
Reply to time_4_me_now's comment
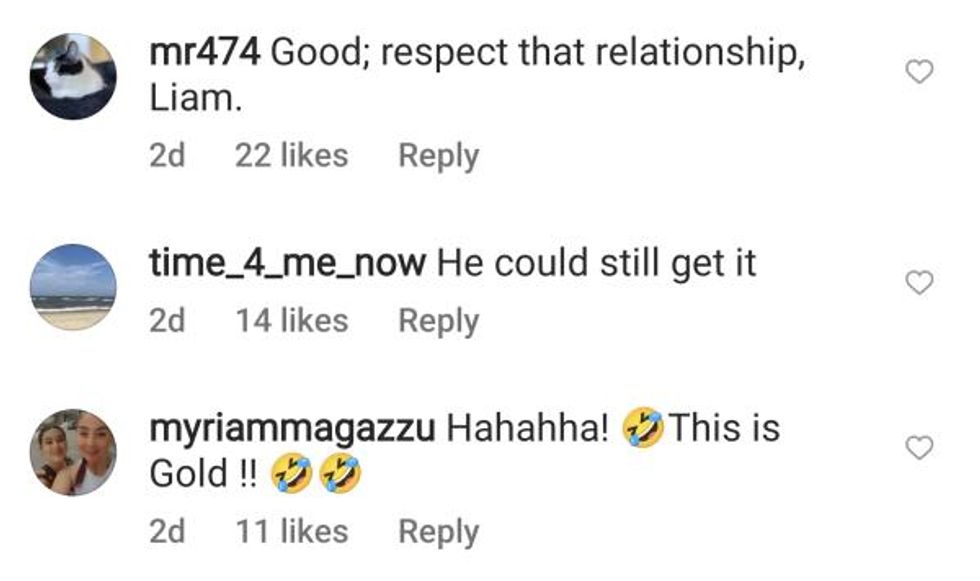pos(438,321)
